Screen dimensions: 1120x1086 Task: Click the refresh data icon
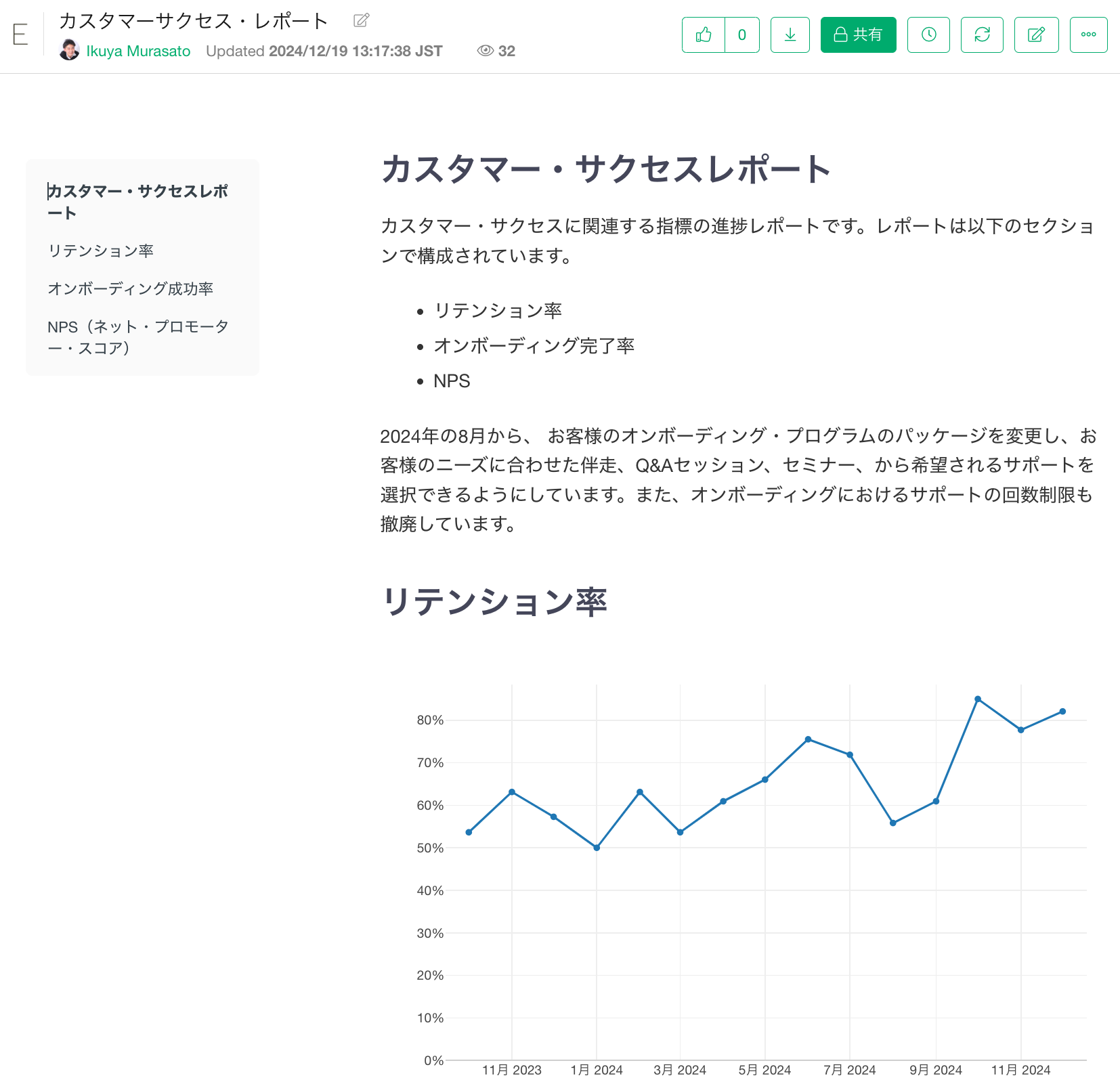(982, 35)
